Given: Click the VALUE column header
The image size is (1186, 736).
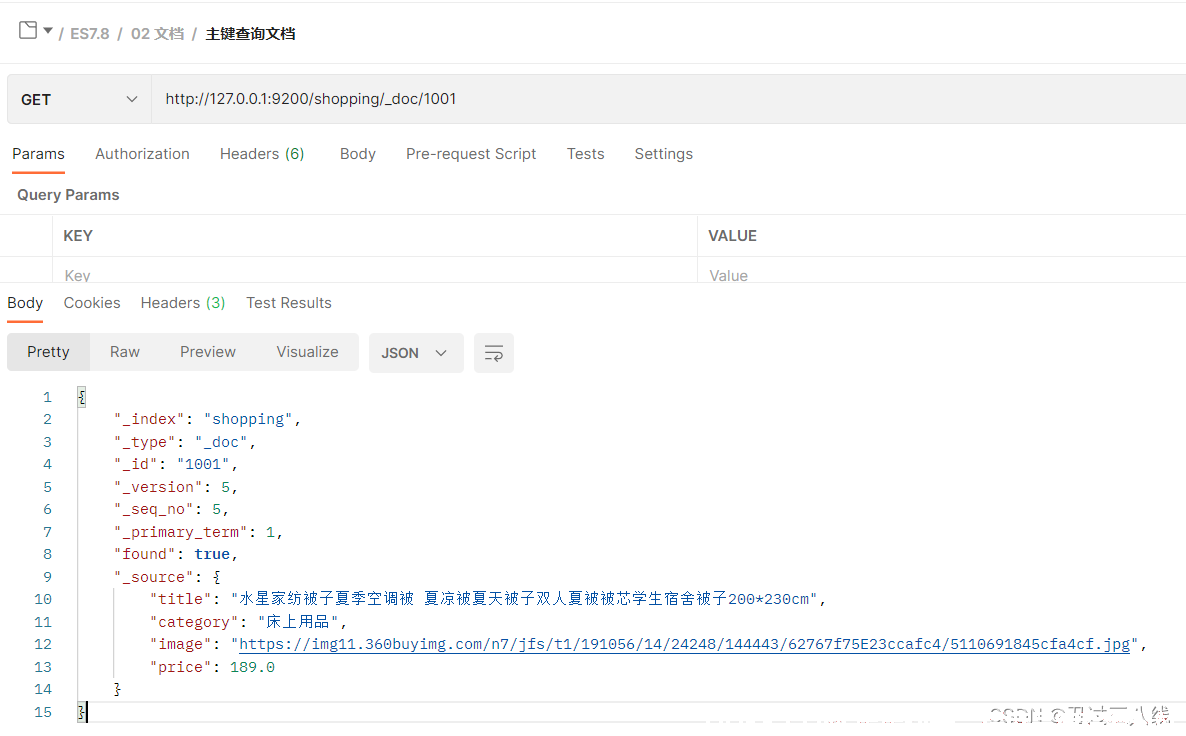Looking at the screenshot, I should point(732,236).
